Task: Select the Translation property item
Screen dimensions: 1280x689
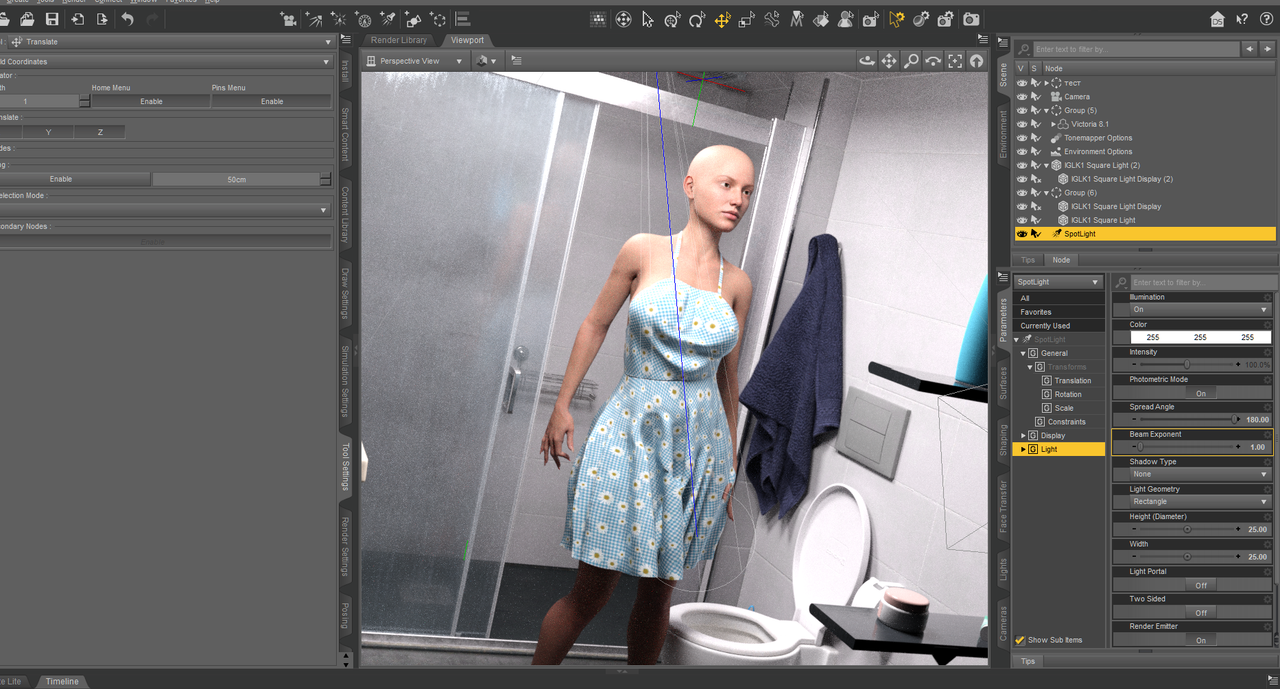Action: click(x=1073, y=381)
